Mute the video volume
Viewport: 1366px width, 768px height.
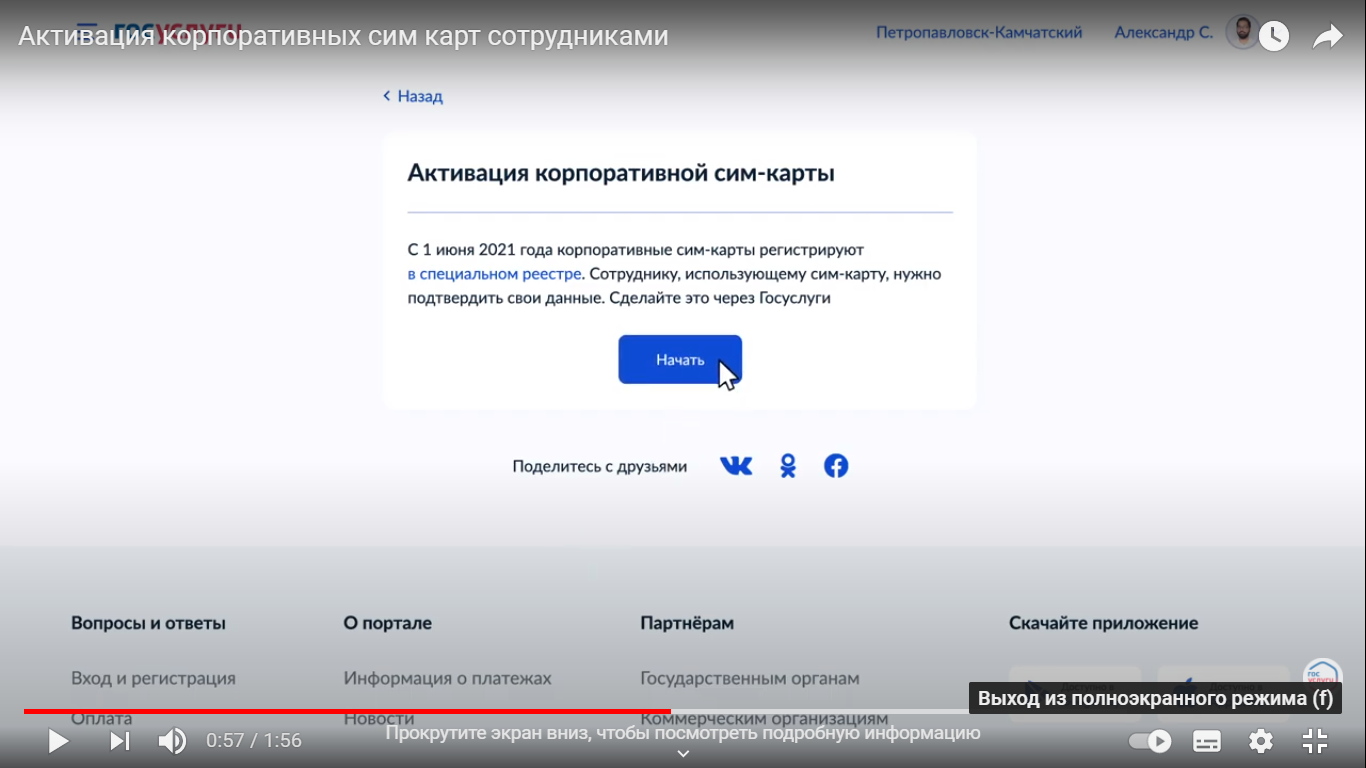[172, 741]
